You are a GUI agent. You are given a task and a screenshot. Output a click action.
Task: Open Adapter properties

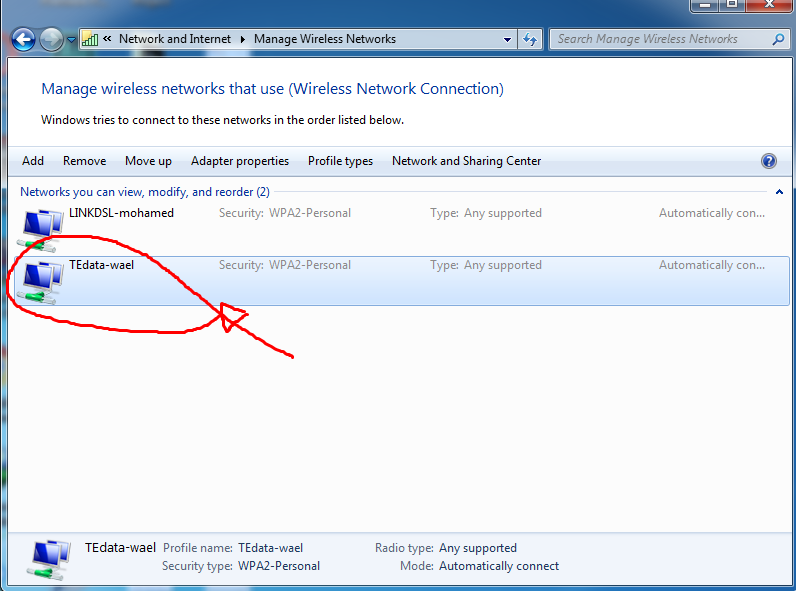[240, 161]
